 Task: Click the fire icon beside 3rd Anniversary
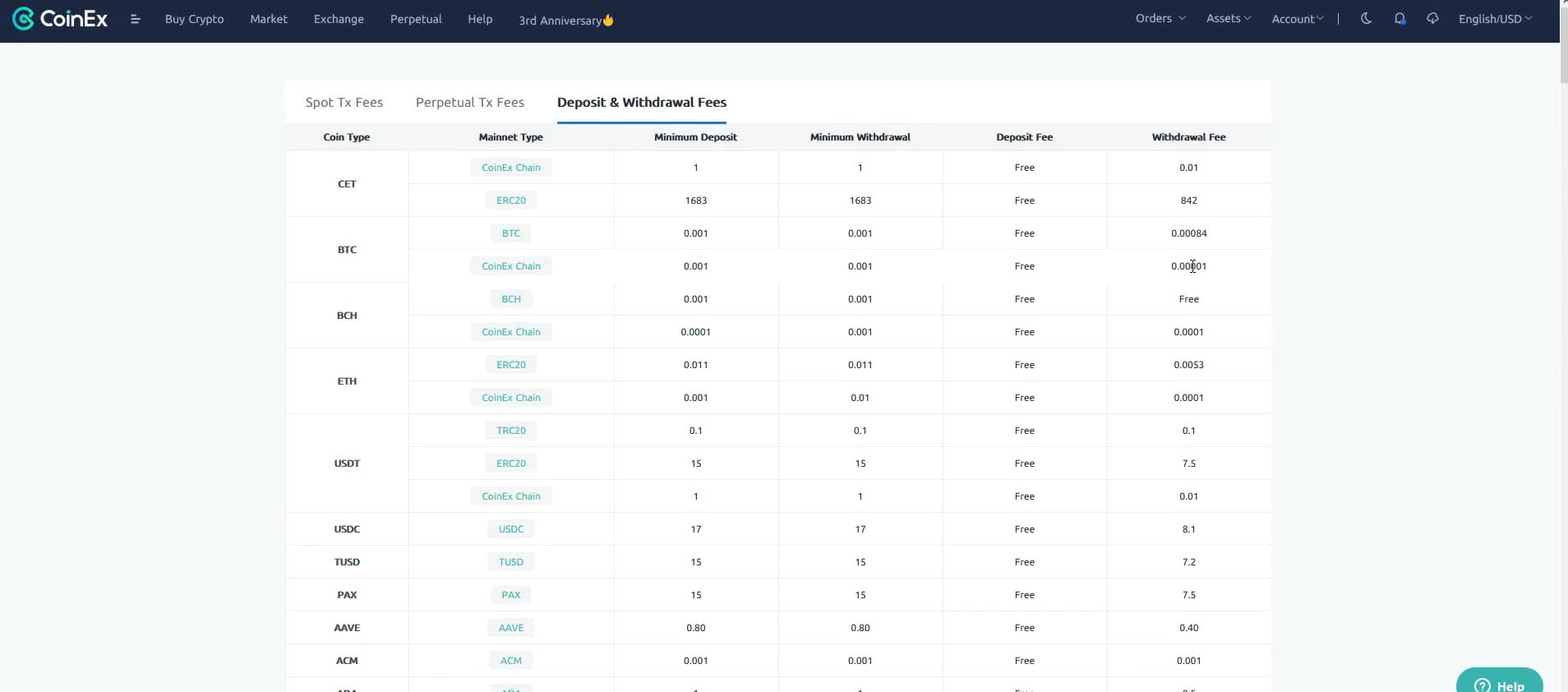[608, 21]
